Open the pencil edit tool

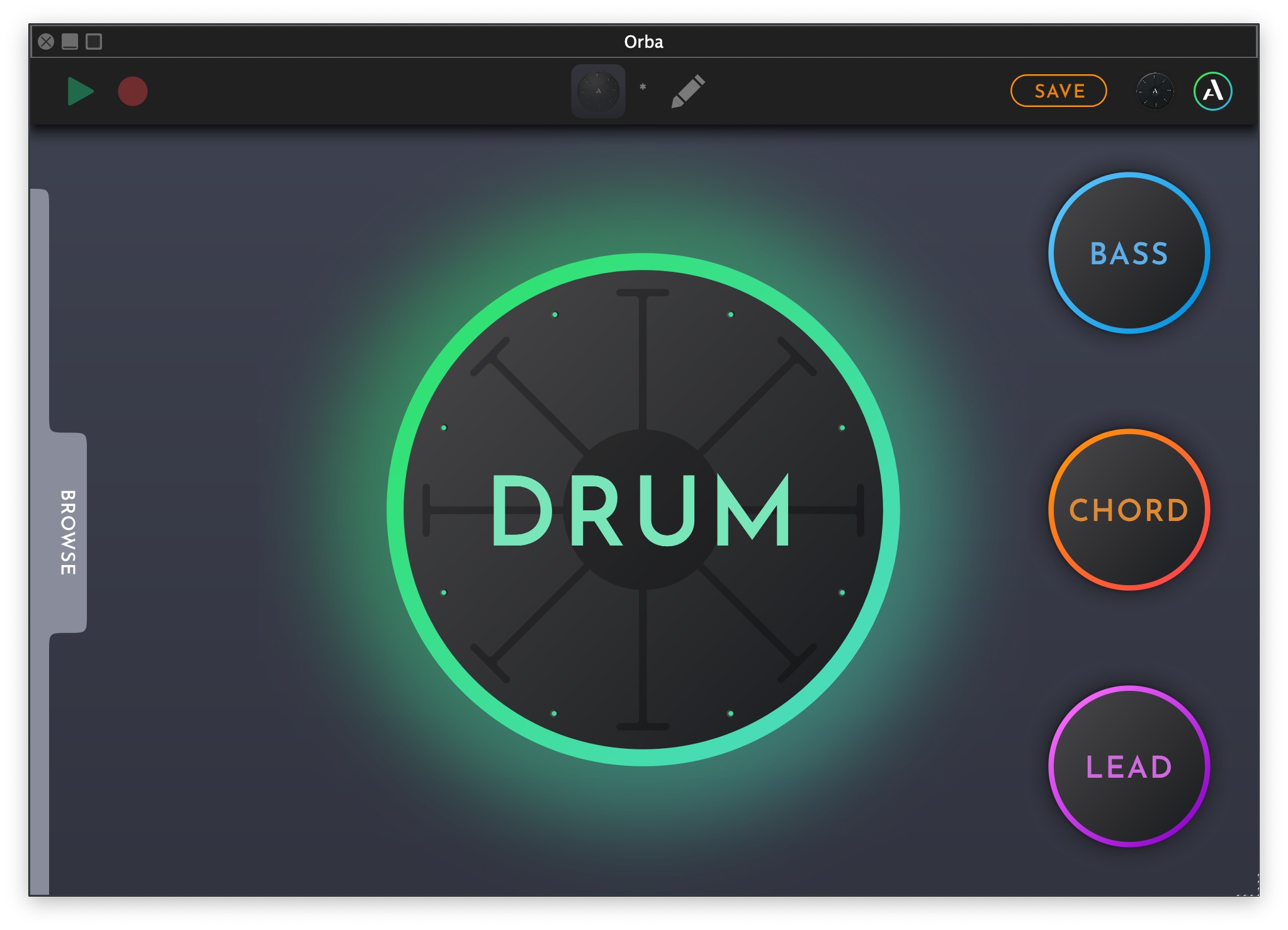point(687,92)
